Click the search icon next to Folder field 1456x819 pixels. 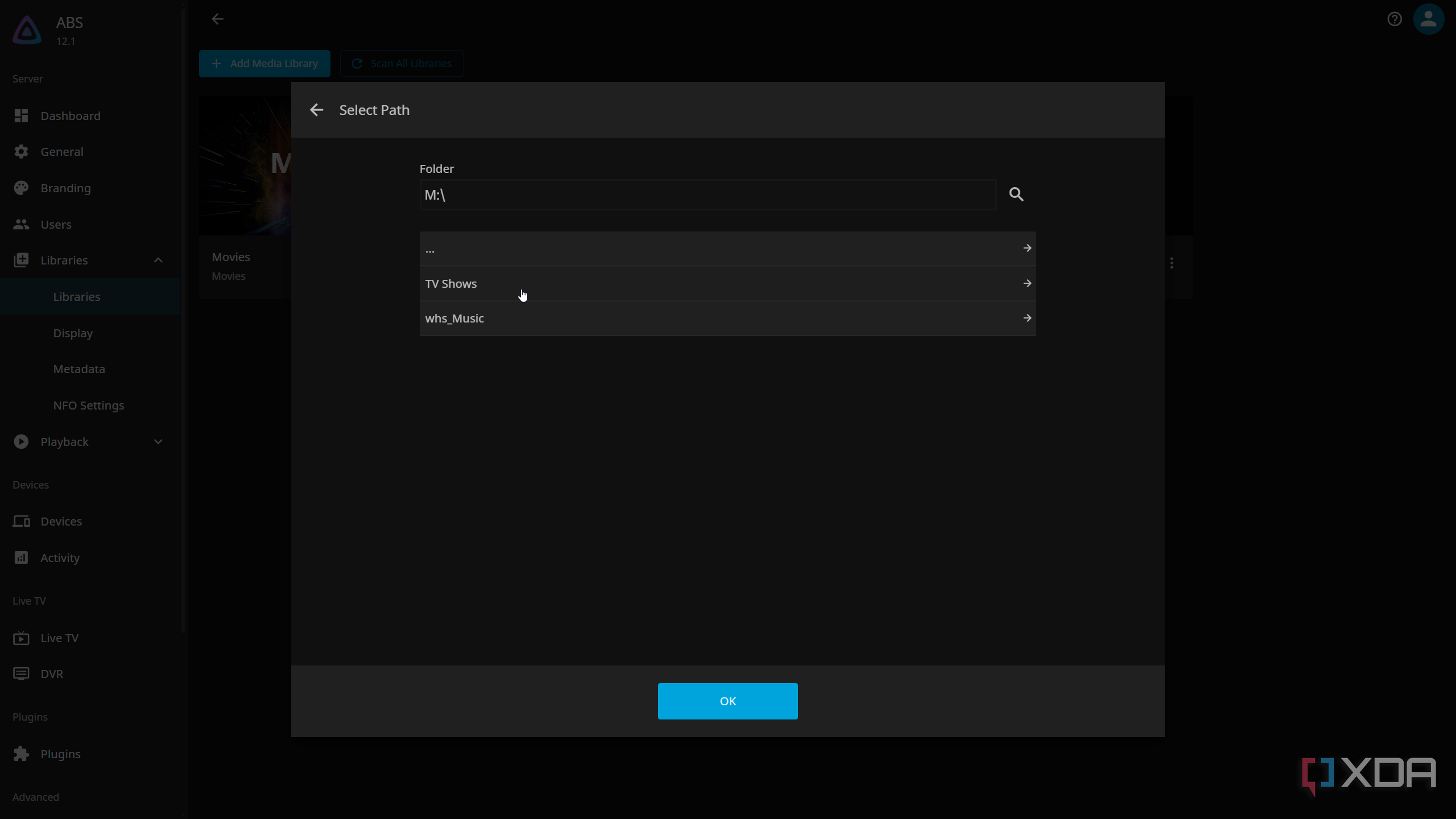[x=1016, y=195]
